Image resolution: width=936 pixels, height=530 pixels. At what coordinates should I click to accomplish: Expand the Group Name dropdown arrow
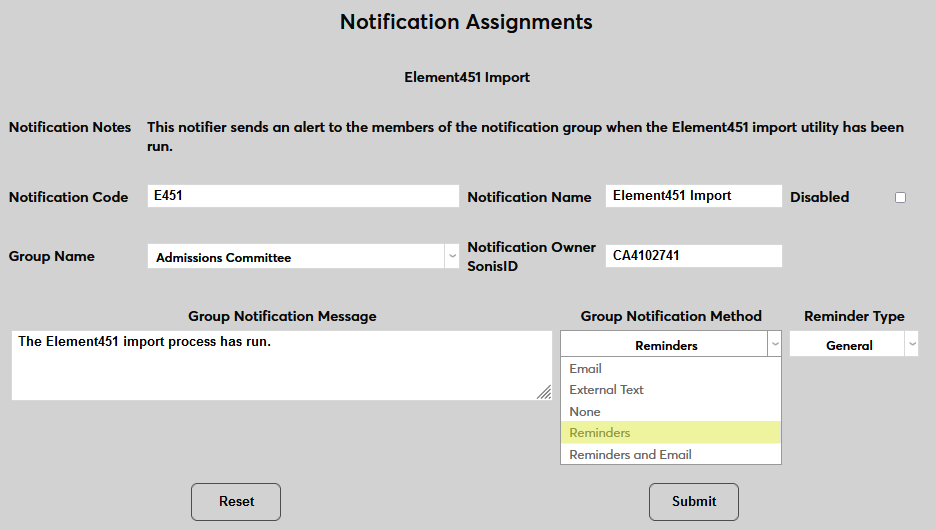point(451,257)
